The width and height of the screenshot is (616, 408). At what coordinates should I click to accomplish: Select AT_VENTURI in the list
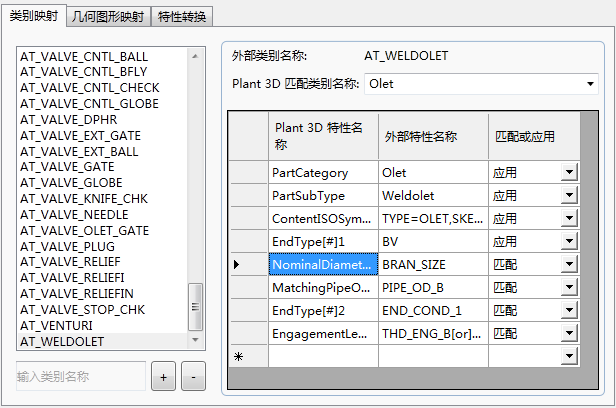pos(57,326)
